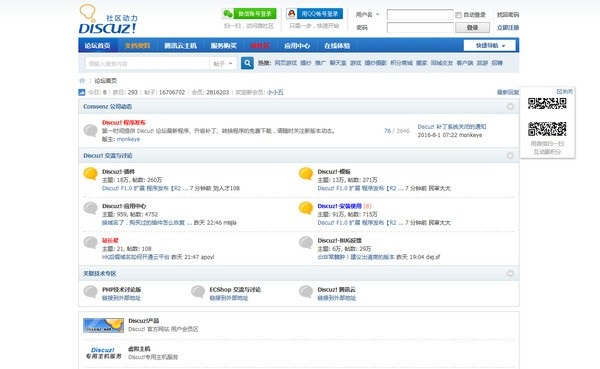Click the grey bubble icon of Discuz!-应用中心
The image size is (600, 369).
(x=91, y=208)
